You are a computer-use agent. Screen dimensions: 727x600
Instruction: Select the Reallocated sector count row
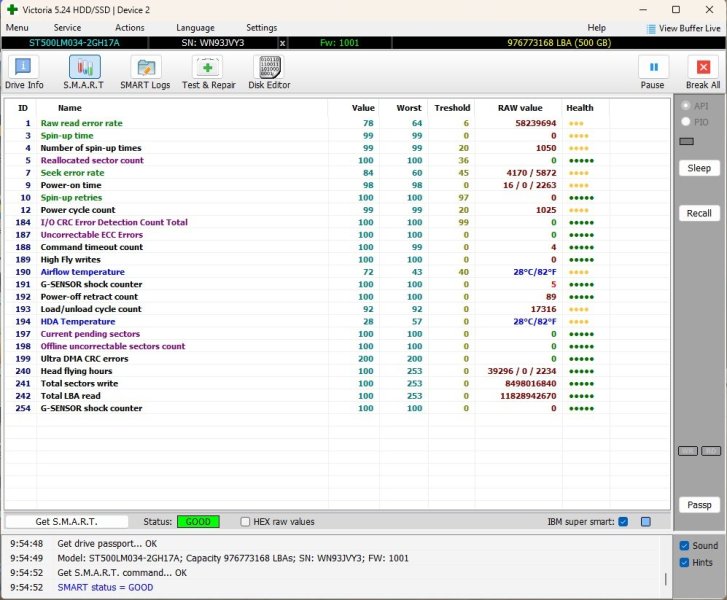click(x=92, y=160)
